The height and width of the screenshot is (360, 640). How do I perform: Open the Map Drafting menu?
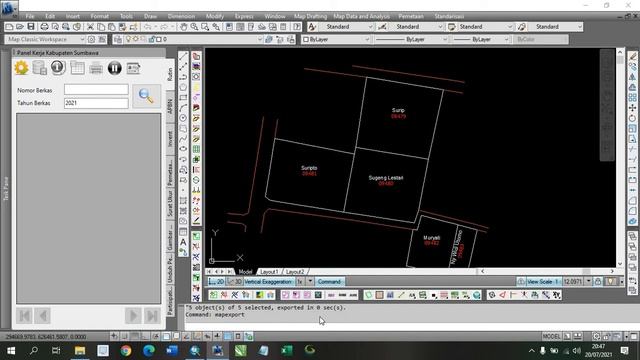[x=310, y=16]
